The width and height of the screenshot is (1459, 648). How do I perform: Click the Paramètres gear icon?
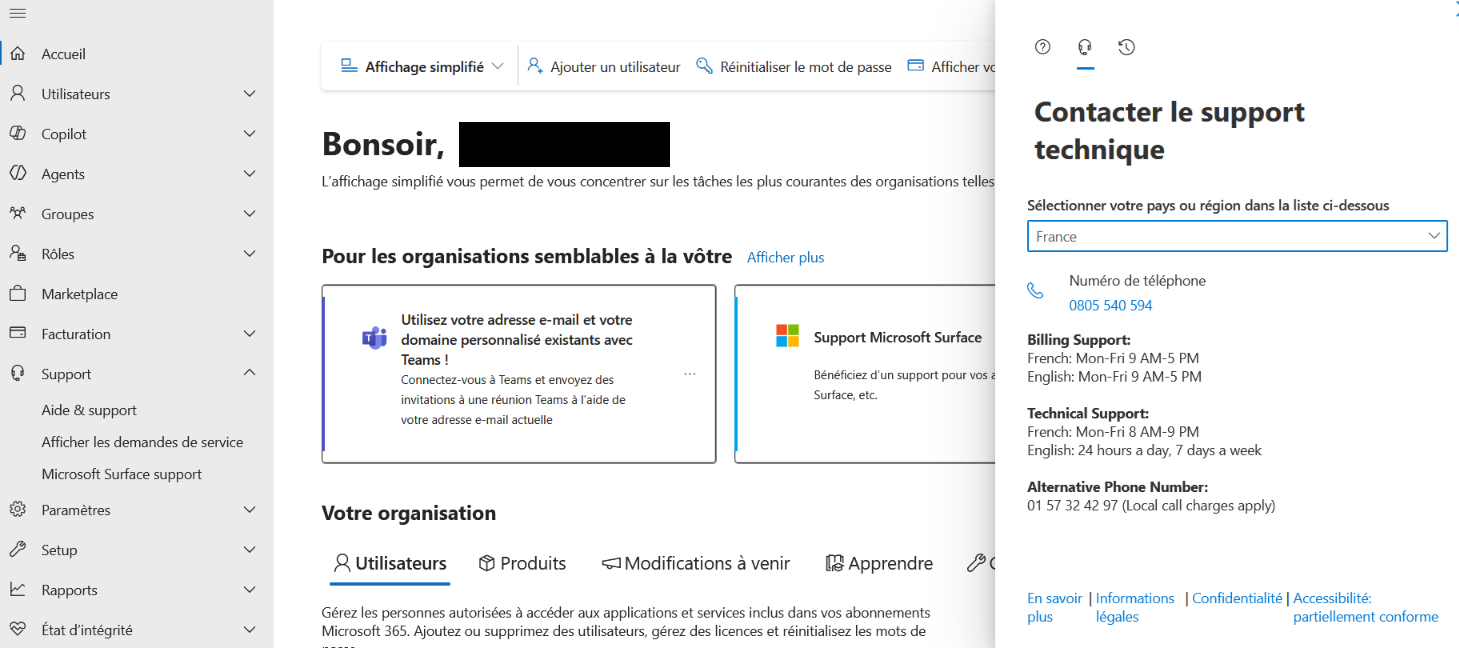click(17, 510)
